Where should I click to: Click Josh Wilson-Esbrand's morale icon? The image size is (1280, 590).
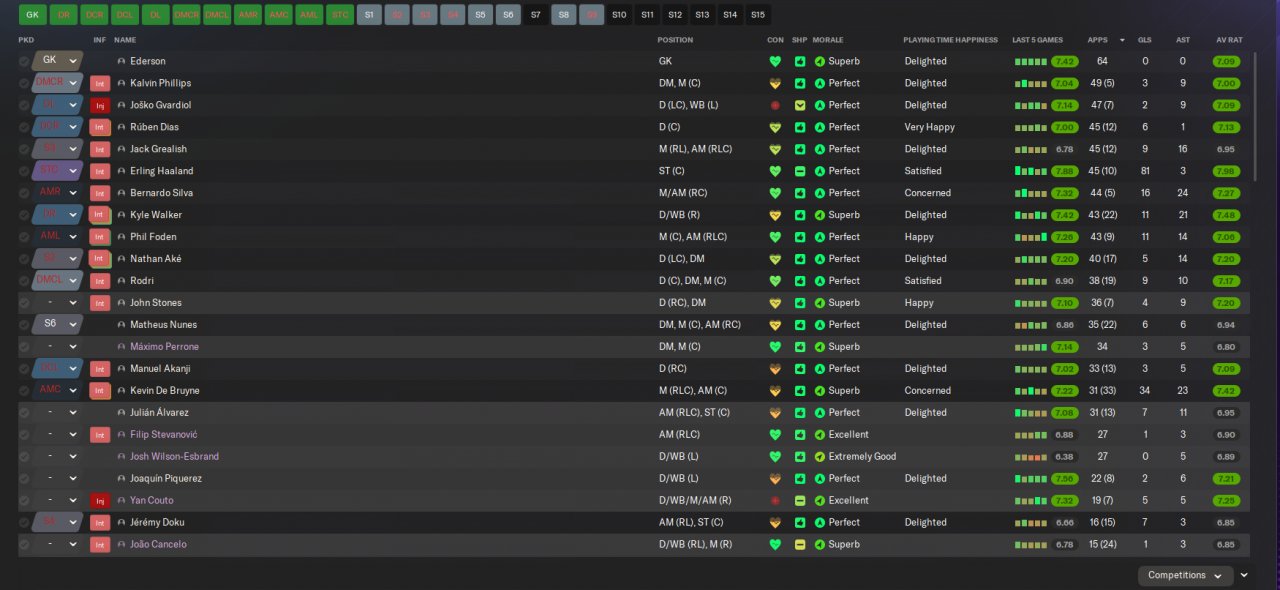point(820,456)
